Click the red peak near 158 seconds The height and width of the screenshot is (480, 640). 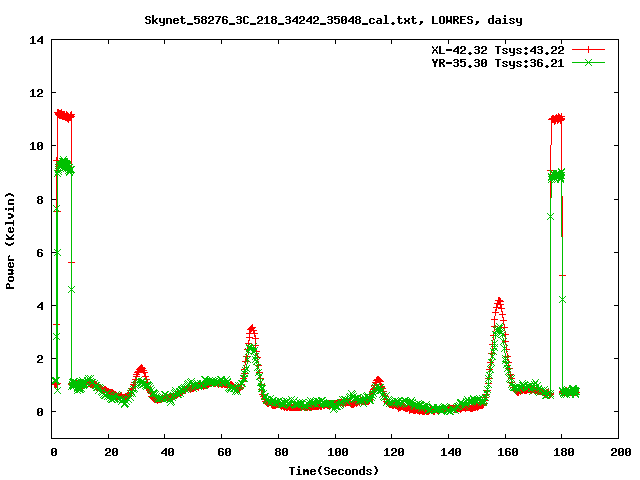point(499,302)
